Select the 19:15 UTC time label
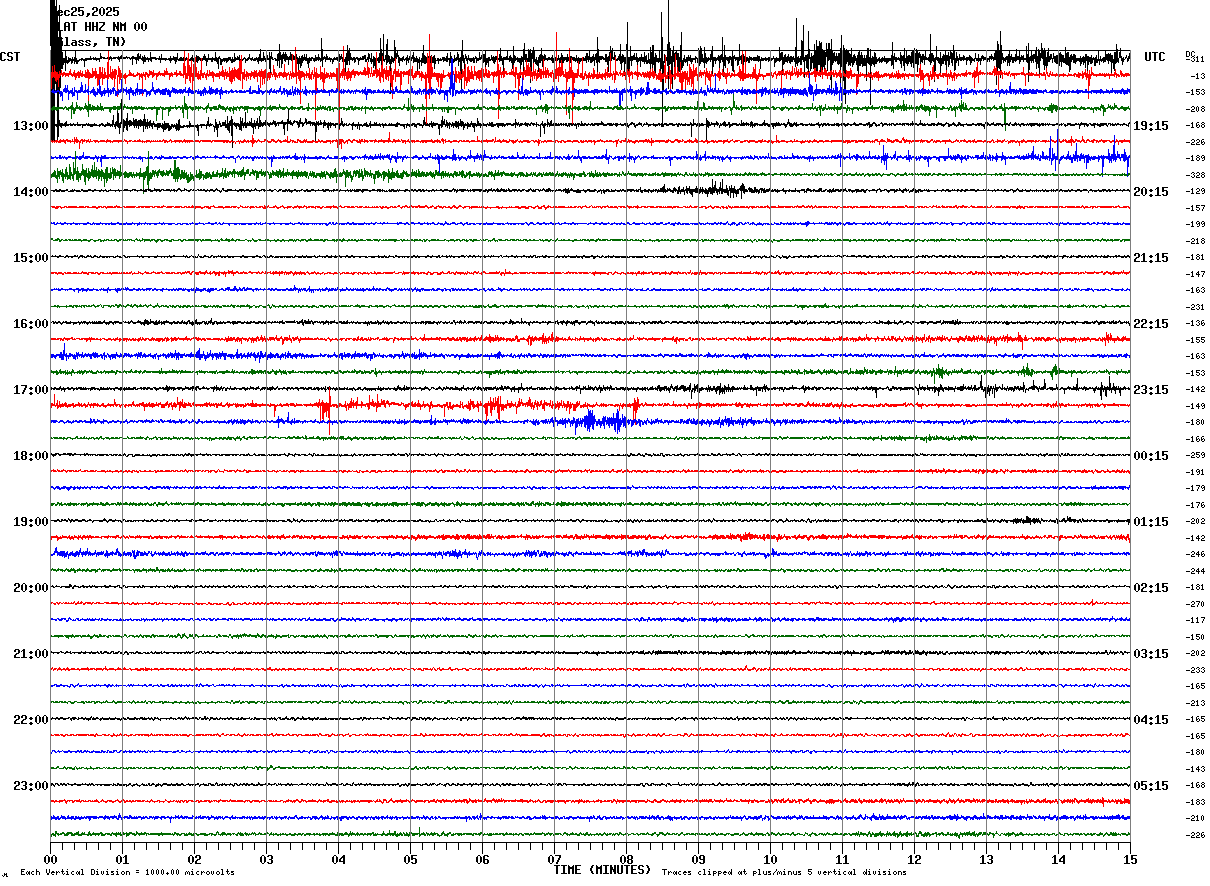 point(1151,126)
